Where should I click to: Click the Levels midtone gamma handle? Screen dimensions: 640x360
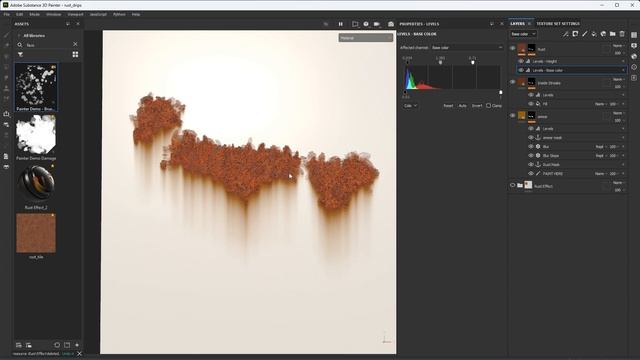click(440, 62)
